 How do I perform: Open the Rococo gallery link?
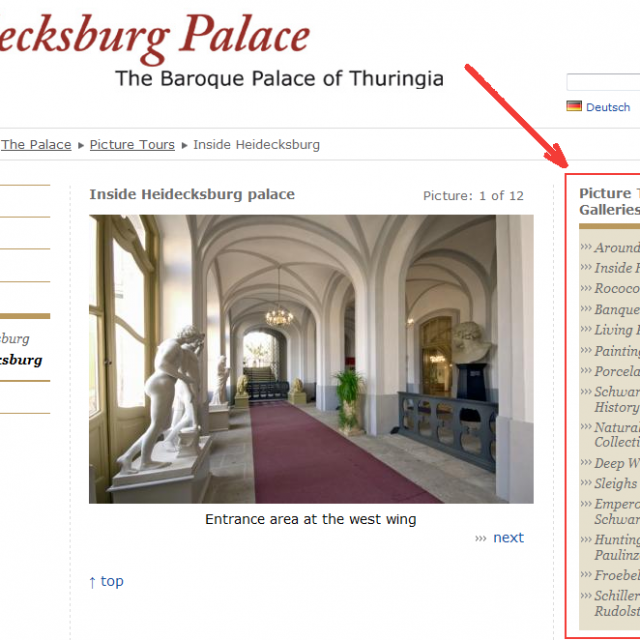point(616,288)
